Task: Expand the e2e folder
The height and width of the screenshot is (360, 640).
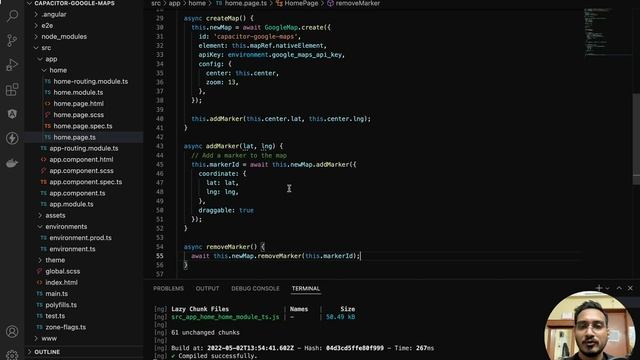Action: coord(47,25)
